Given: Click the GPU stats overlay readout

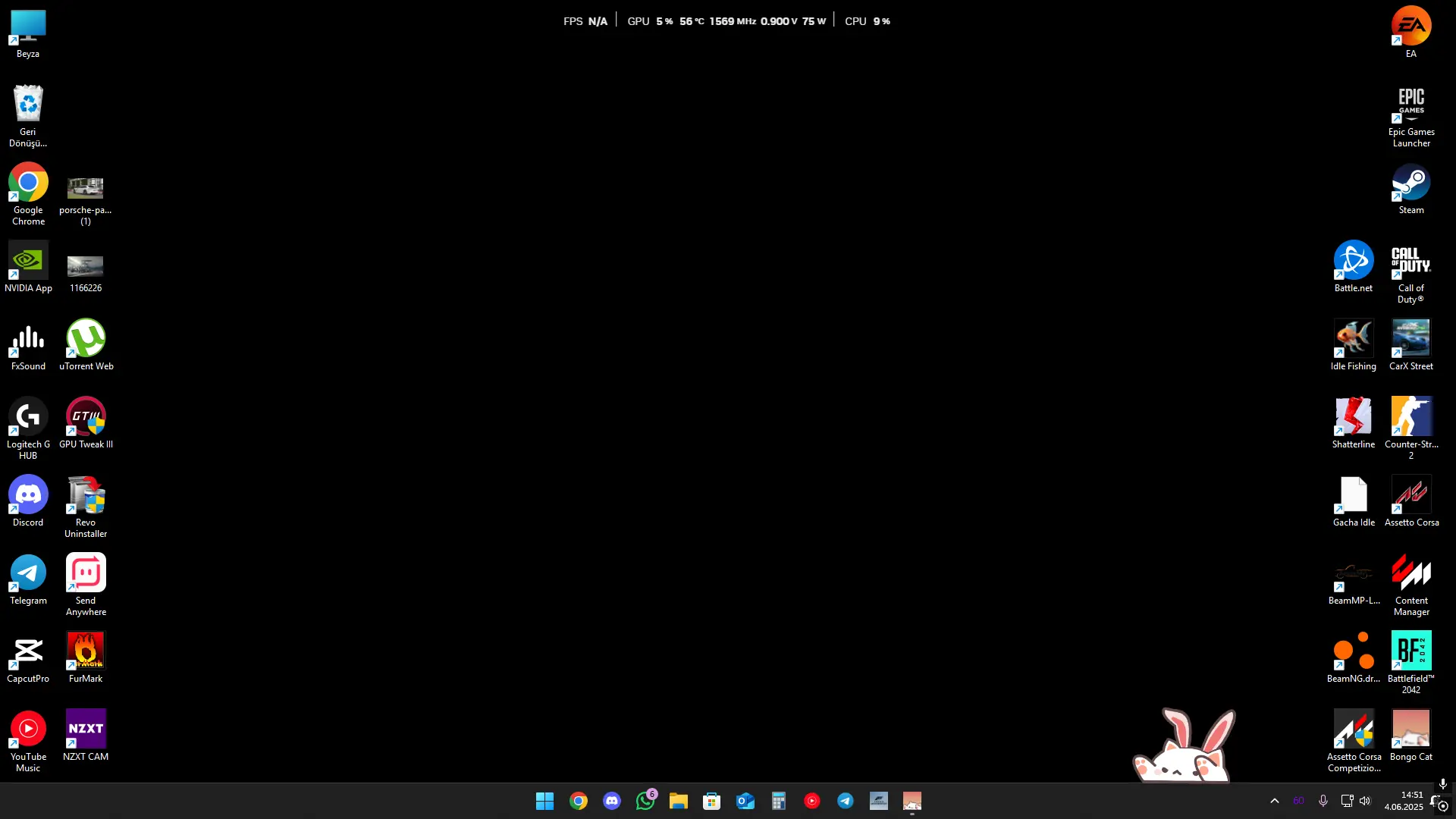Looking at the screenshot, I should coord(726,21).
